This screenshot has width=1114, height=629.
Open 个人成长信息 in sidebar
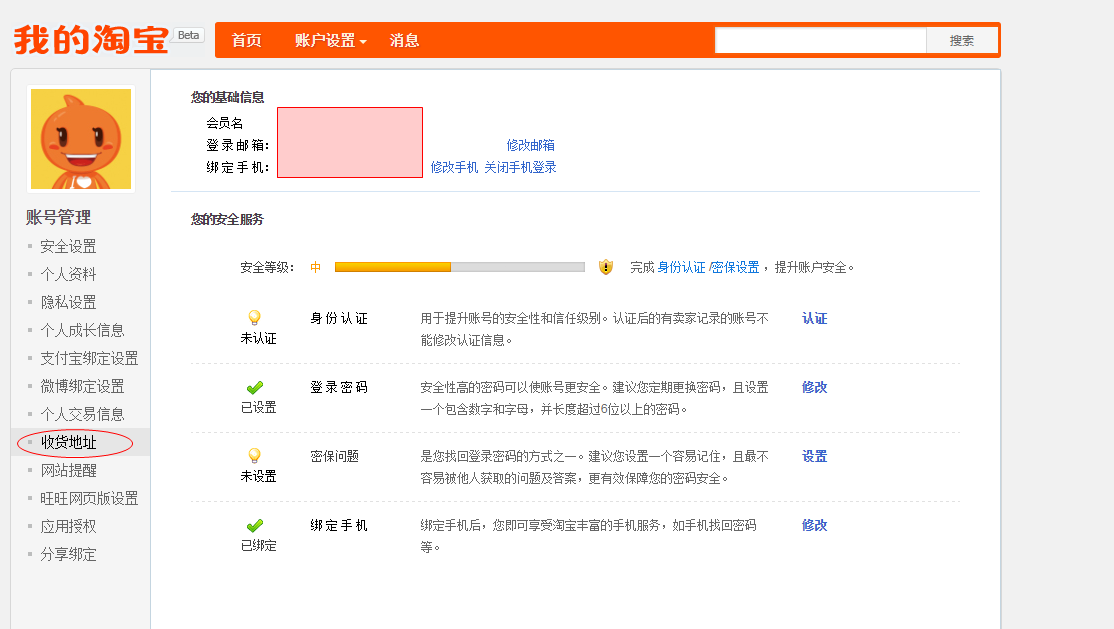click(82, 330)
